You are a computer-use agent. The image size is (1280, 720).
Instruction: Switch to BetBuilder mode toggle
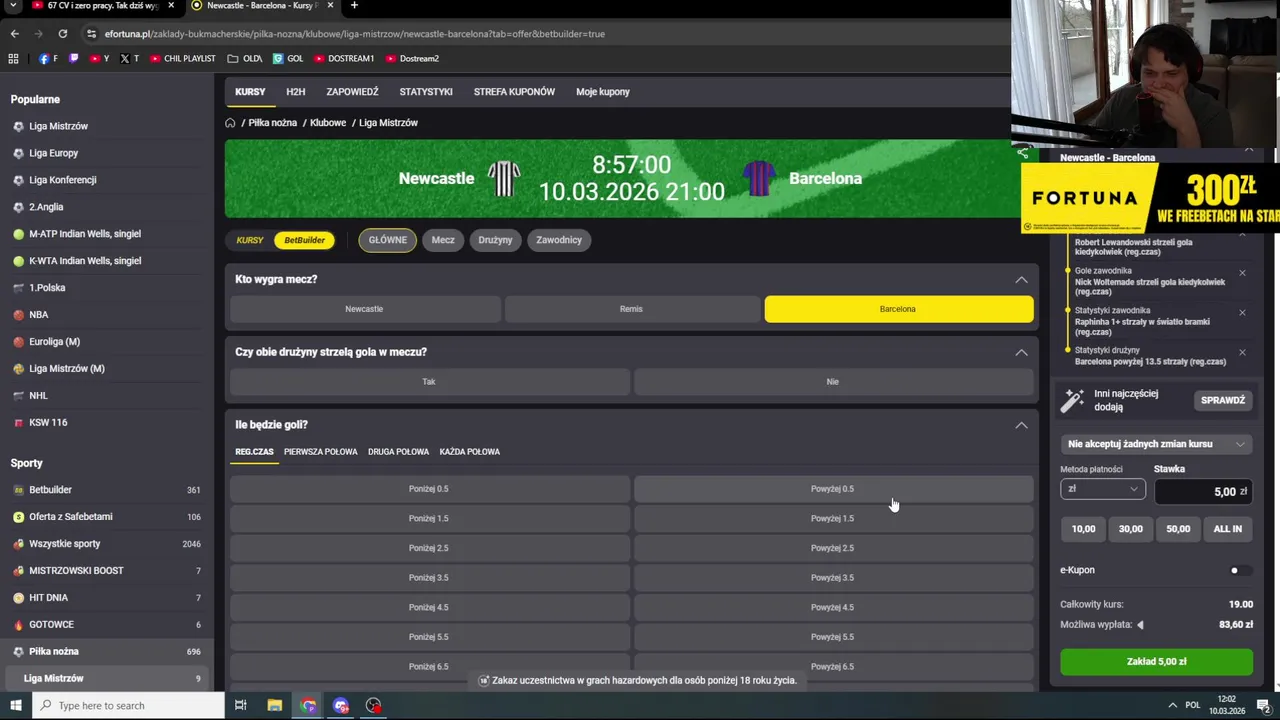[x=305, y=240]
